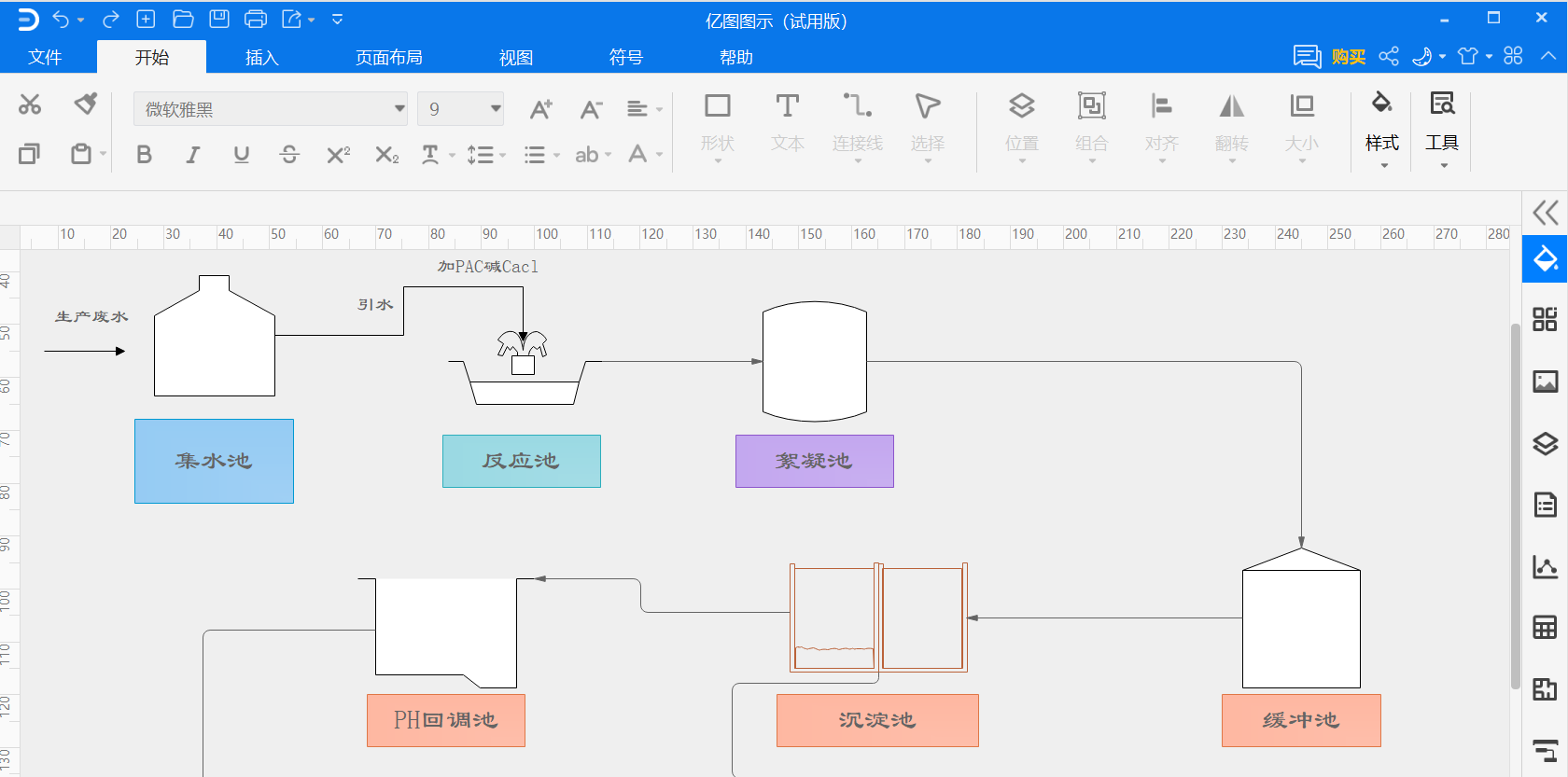The image size is (1568, 777).
Task: Select the blue 集水池 label box
Action: coord(214,461)
